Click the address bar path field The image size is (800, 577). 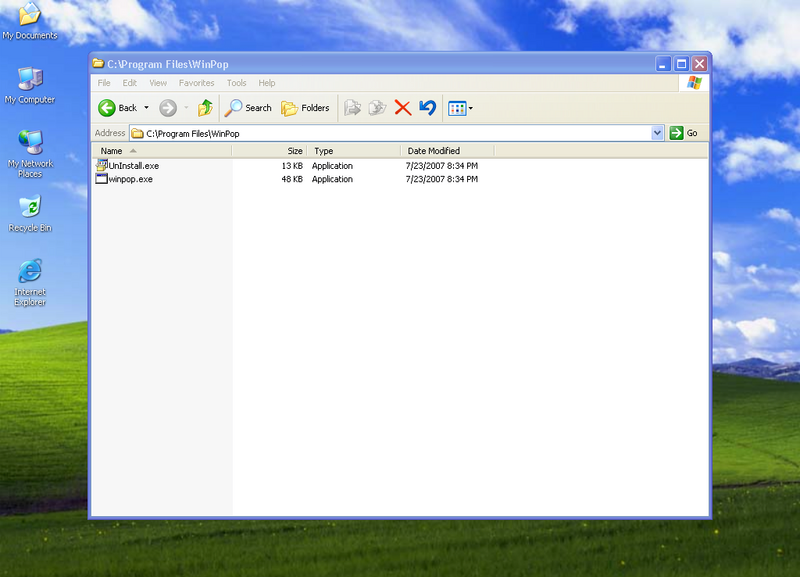tap(391, 133)
